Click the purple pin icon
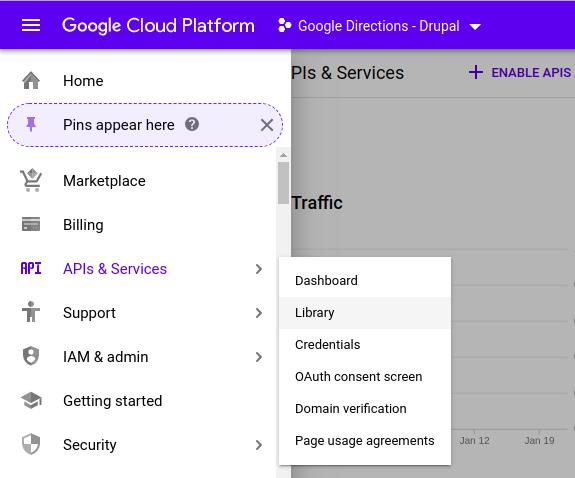The image size is (575, 478). (31, 124)
